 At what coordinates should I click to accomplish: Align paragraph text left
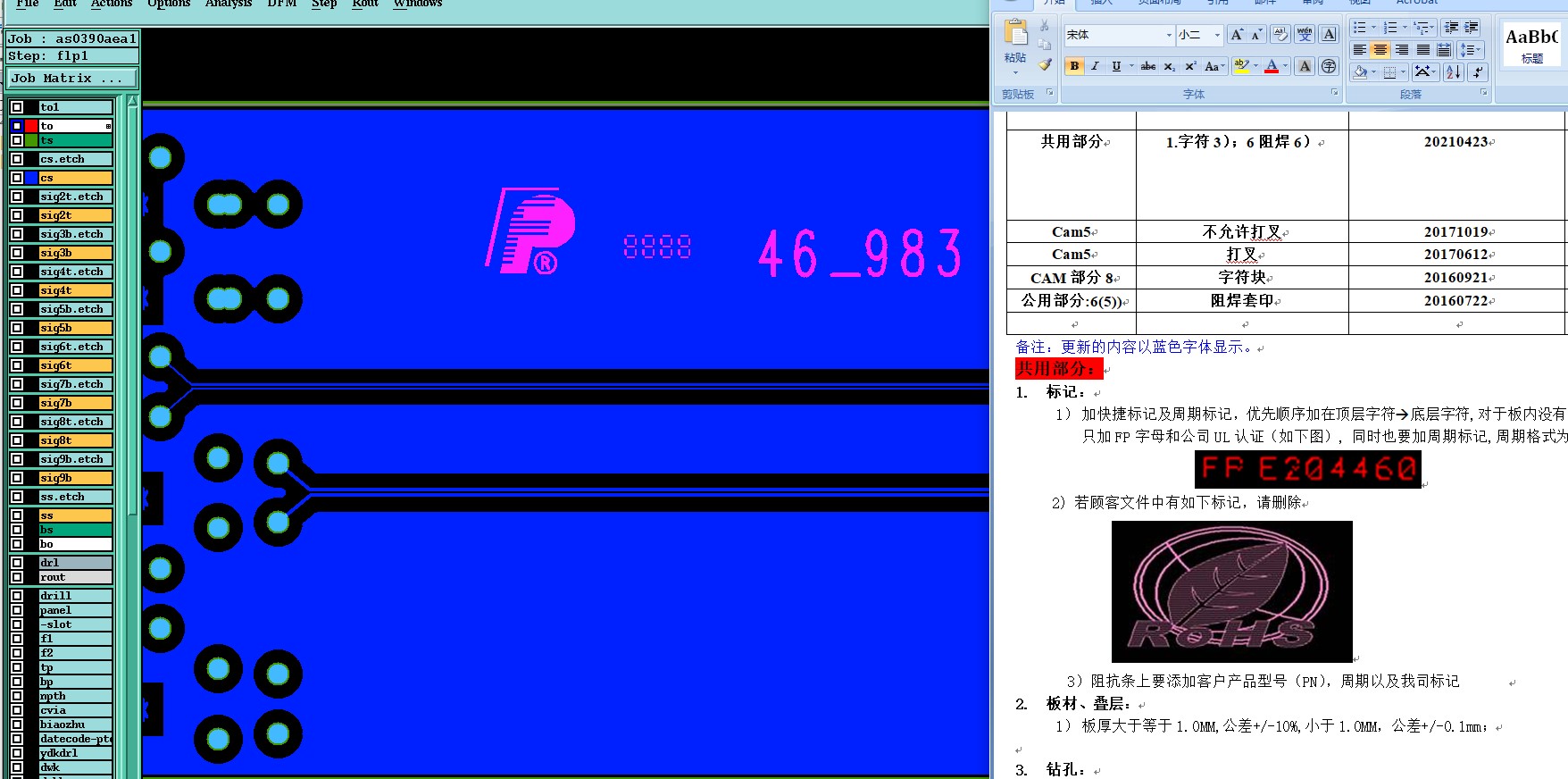tap(1359, 50)
